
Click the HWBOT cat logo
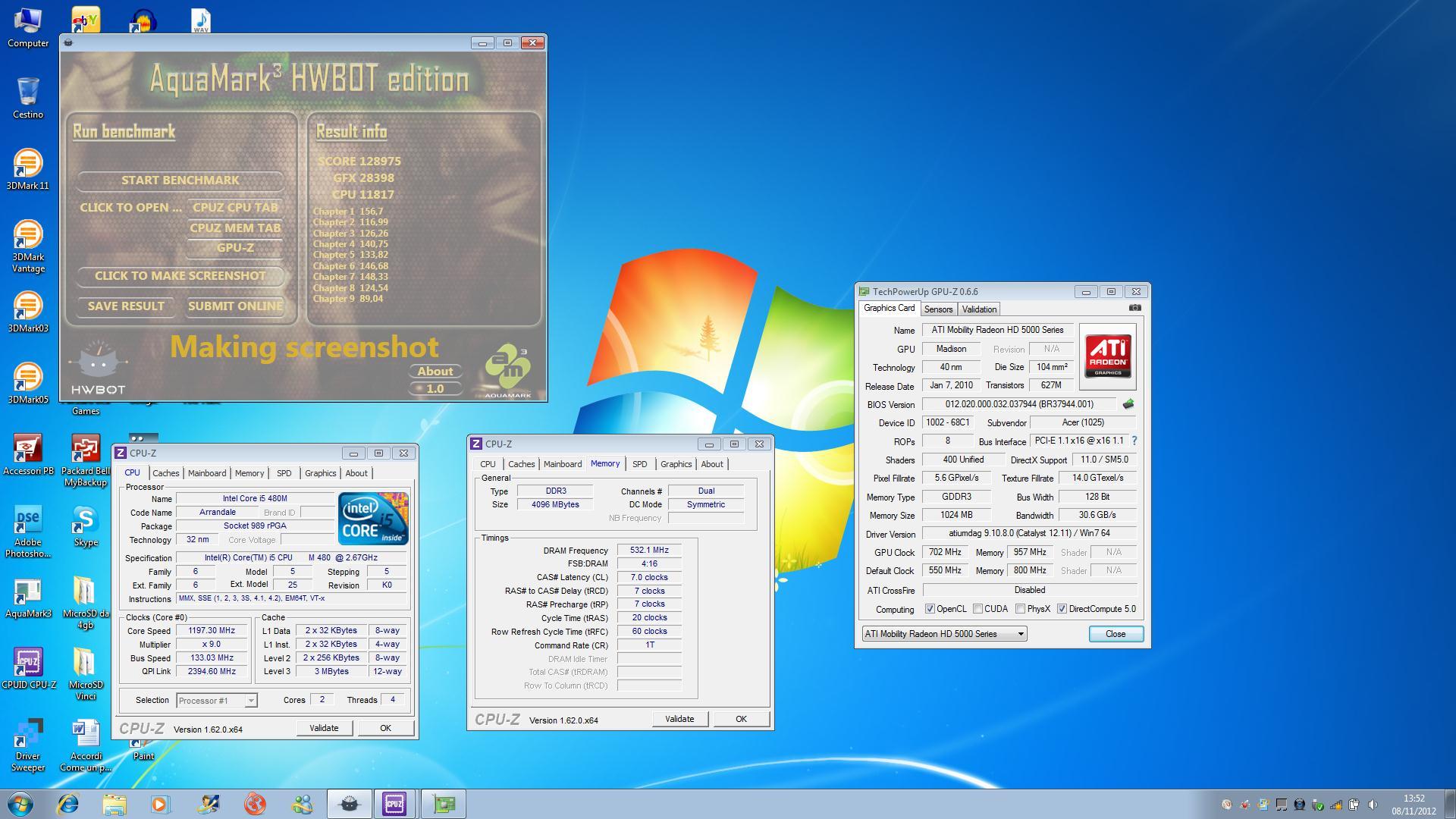[x=98, y=368]
